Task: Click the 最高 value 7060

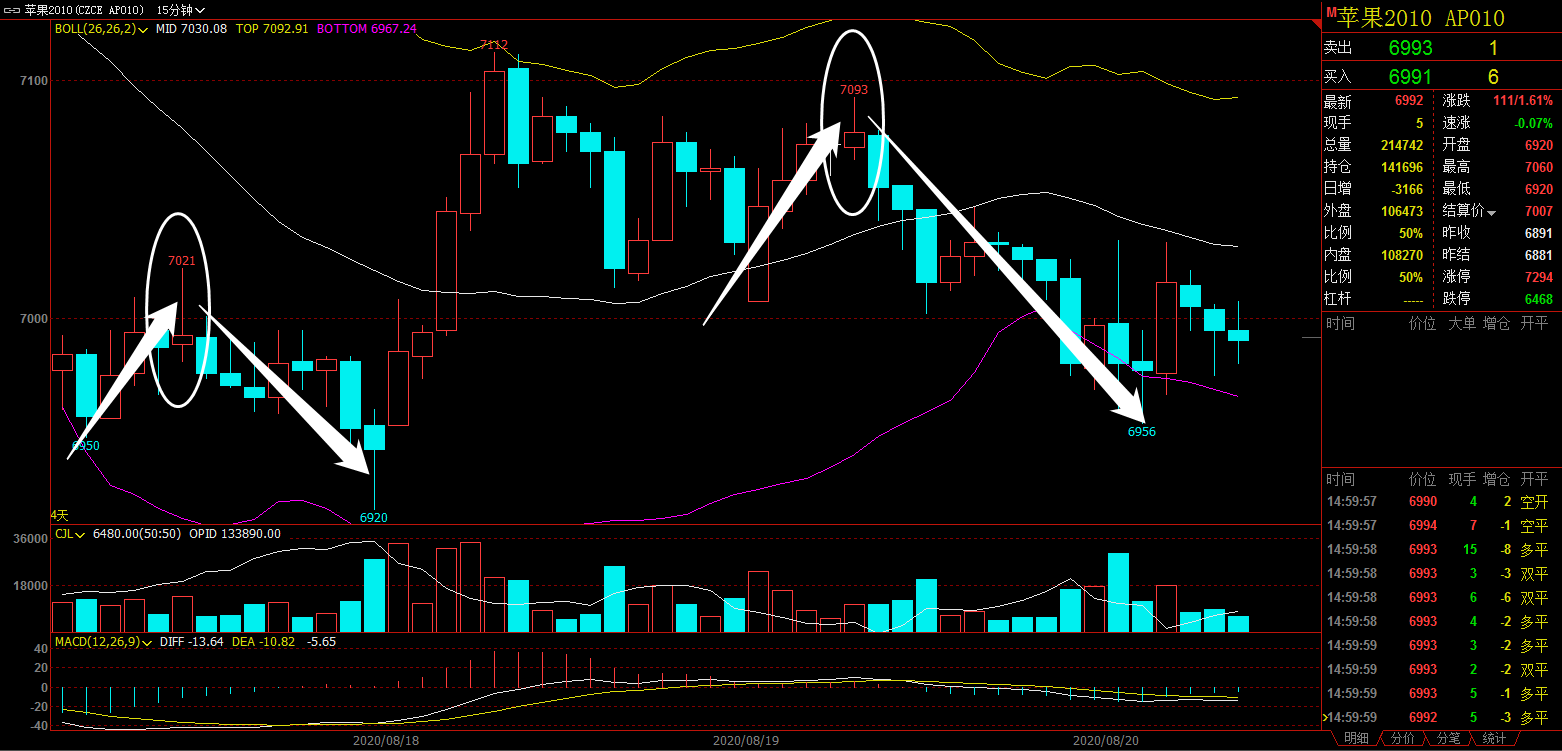Action: [x=1539, y=167]
